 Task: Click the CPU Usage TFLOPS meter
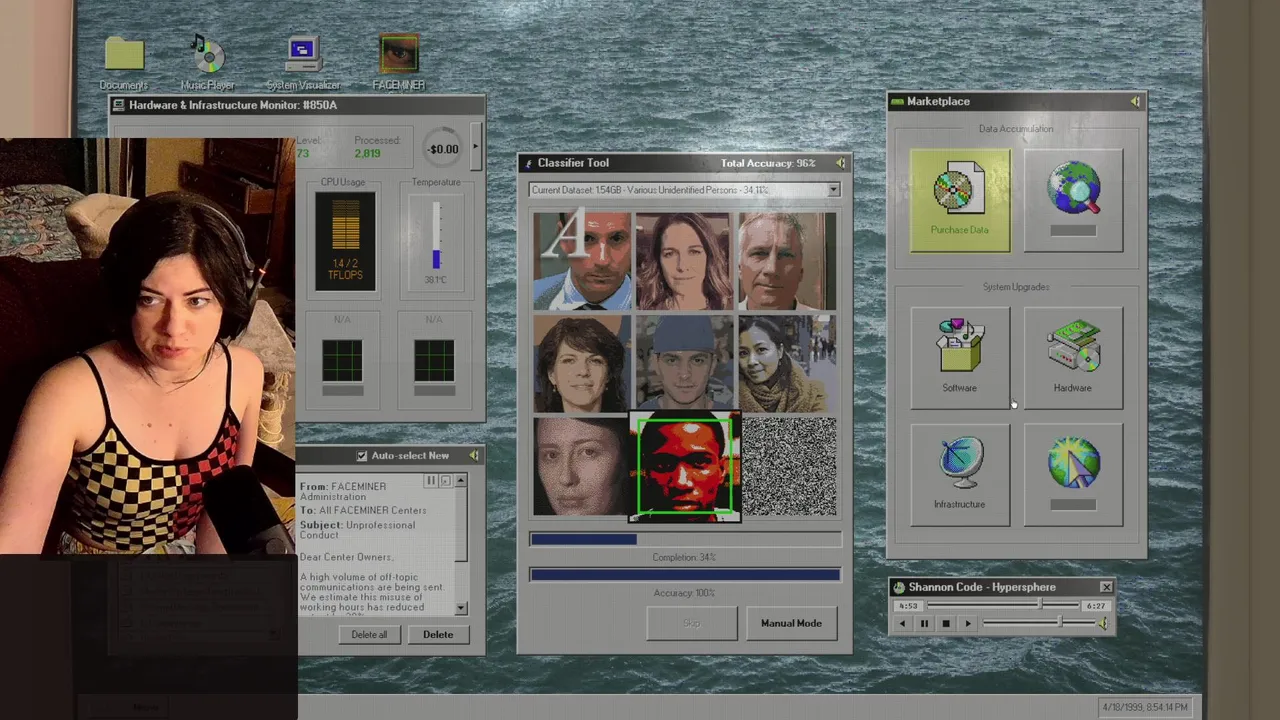(x=345, y=241)
